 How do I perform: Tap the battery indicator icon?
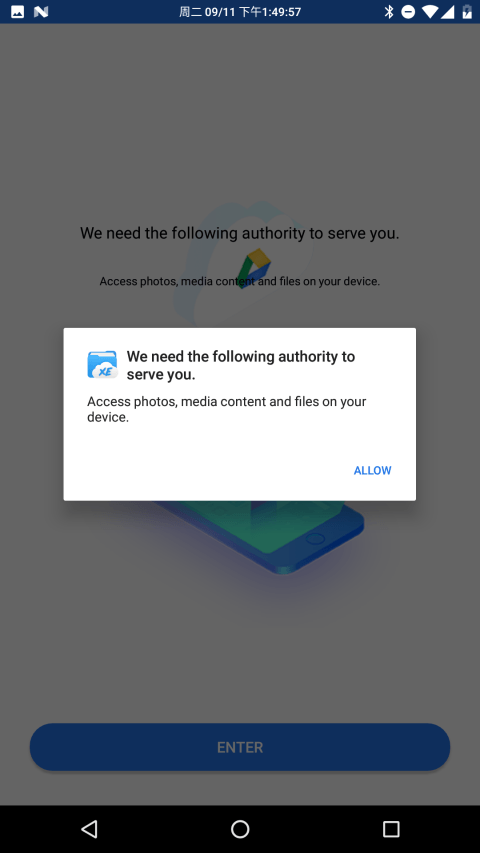click(x=467, y=11)
